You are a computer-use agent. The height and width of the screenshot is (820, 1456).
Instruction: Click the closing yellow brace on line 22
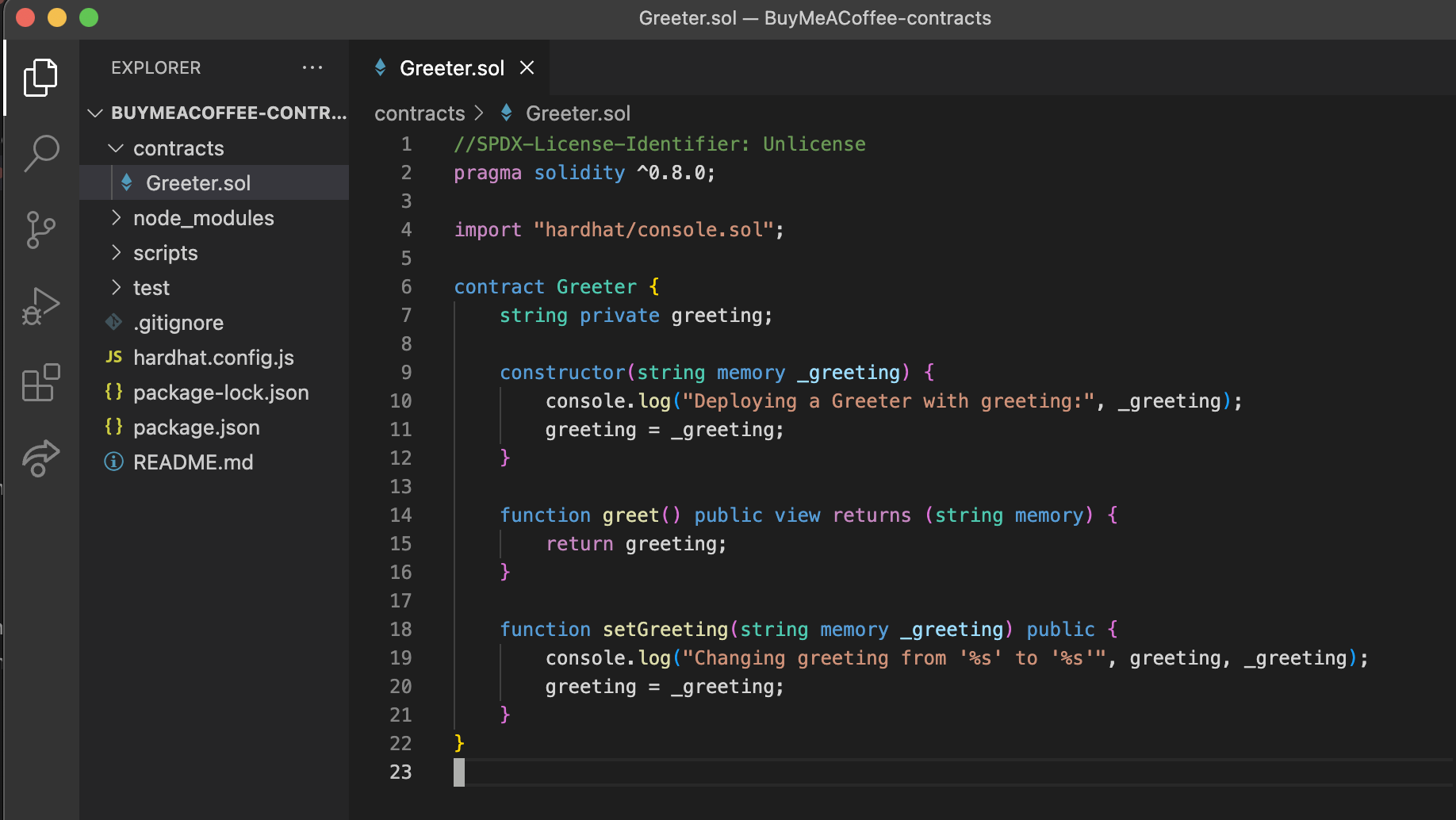coord(459,743)
